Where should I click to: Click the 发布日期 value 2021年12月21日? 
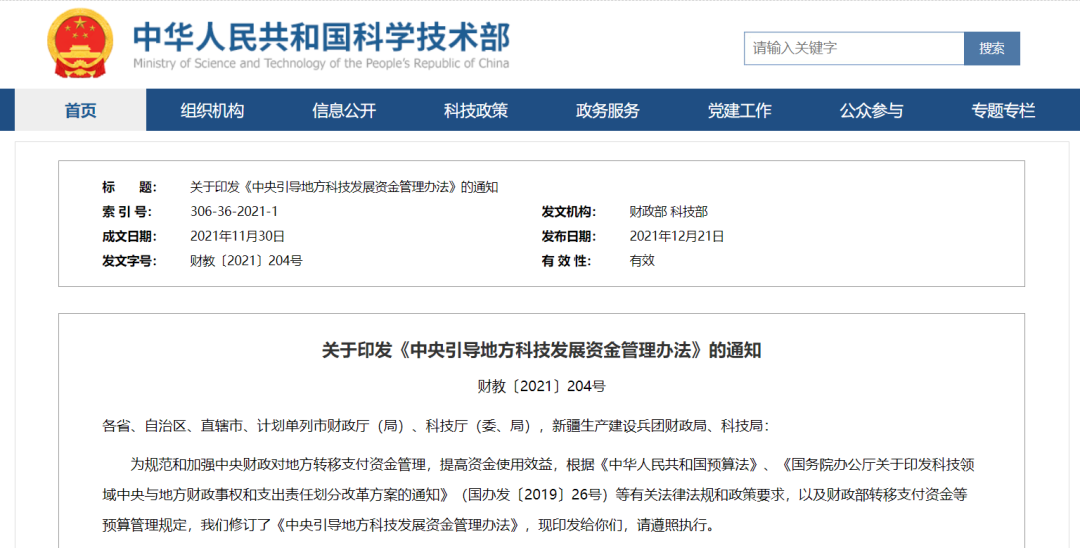676,236
